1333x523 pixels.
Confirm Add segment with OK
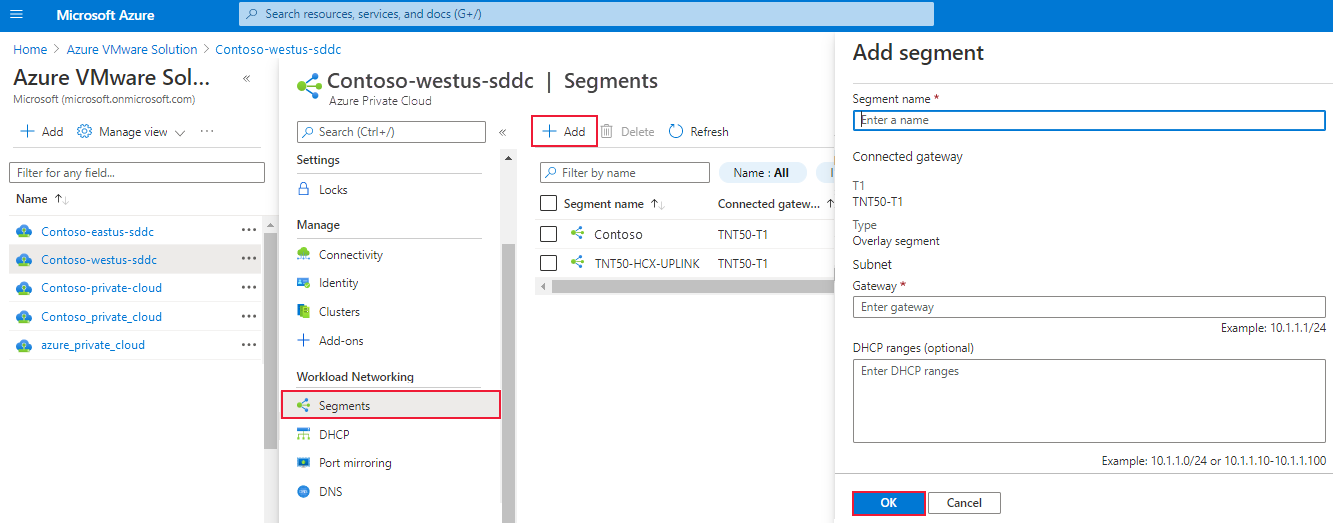(x=888, y=503)
